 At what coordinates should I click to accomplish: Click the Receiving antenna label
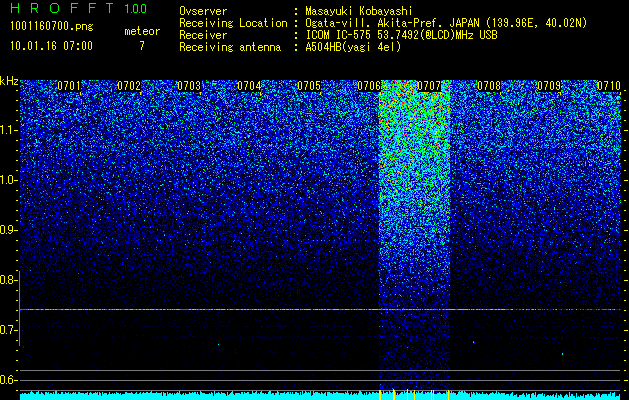click(230, 47)
